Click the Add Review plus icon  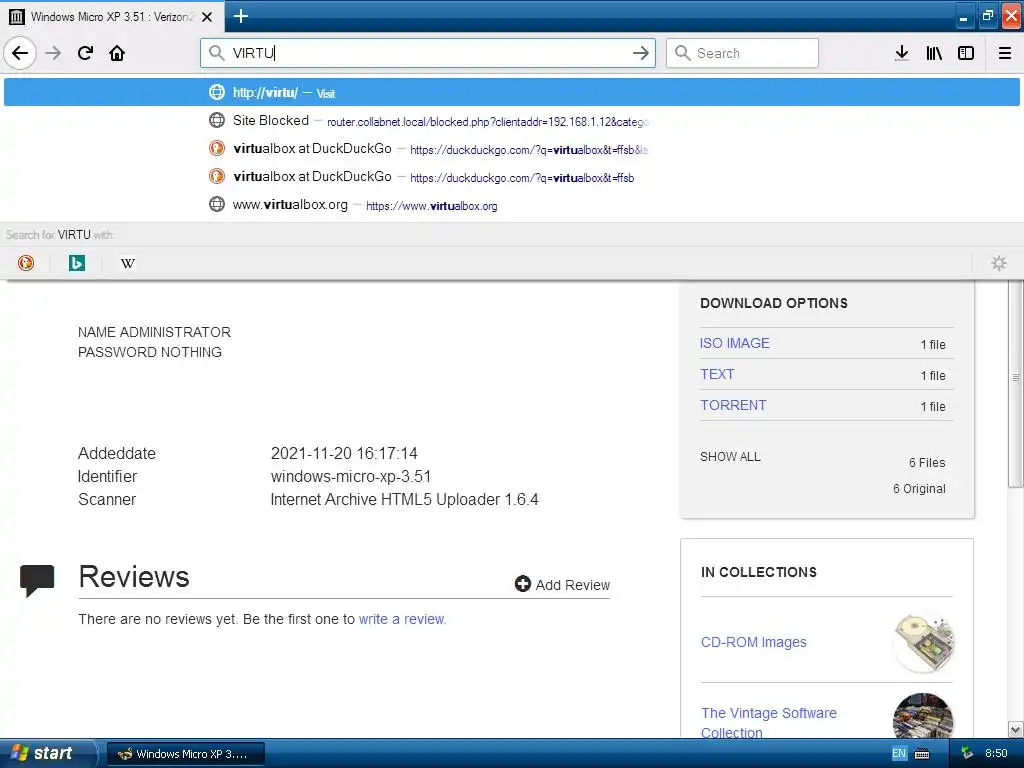[522, 584]
